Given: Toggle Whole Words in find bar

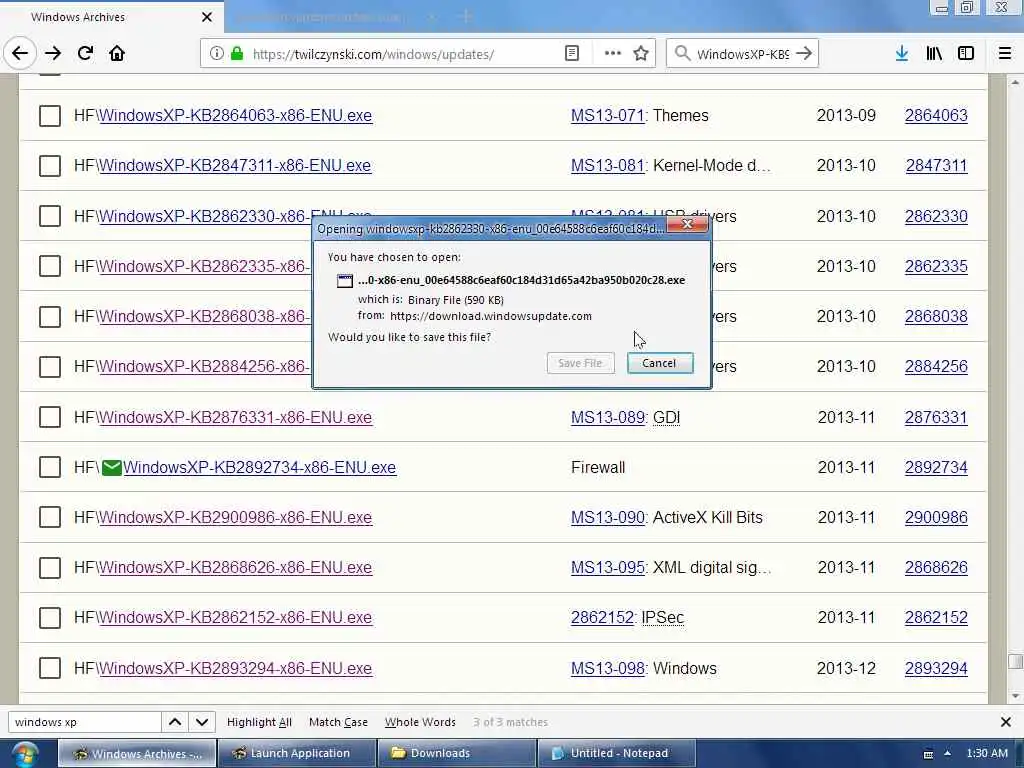Looking at the screenshot, I should (x=420, y=722).
